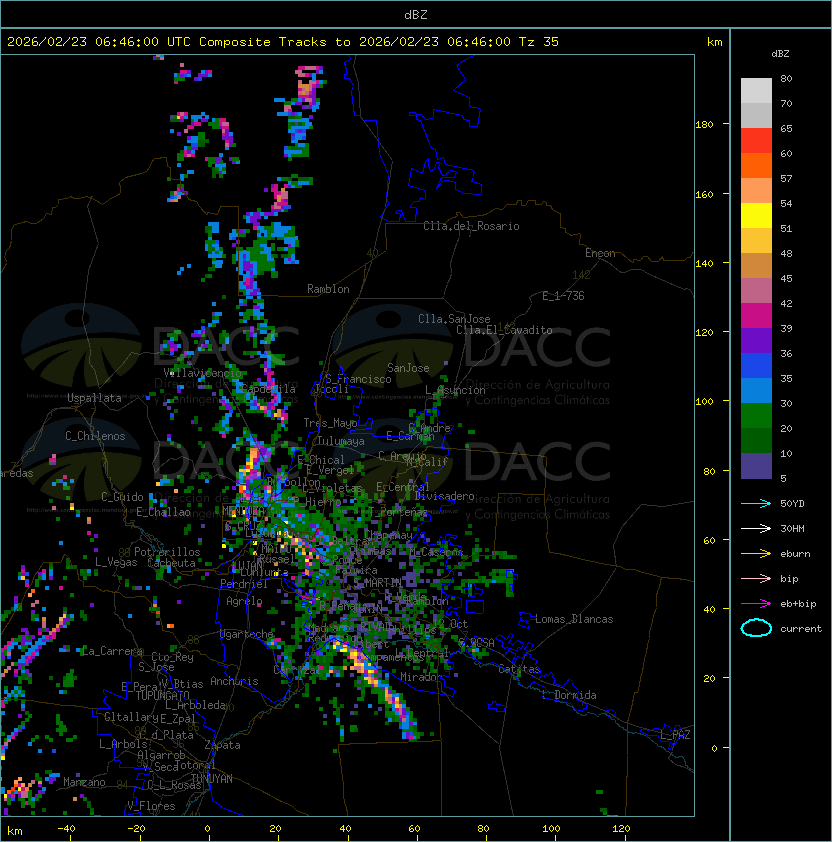Click the 'Clla.del_Rosario' map label
This screenshot has height=842, width=832.
(471, 226)
